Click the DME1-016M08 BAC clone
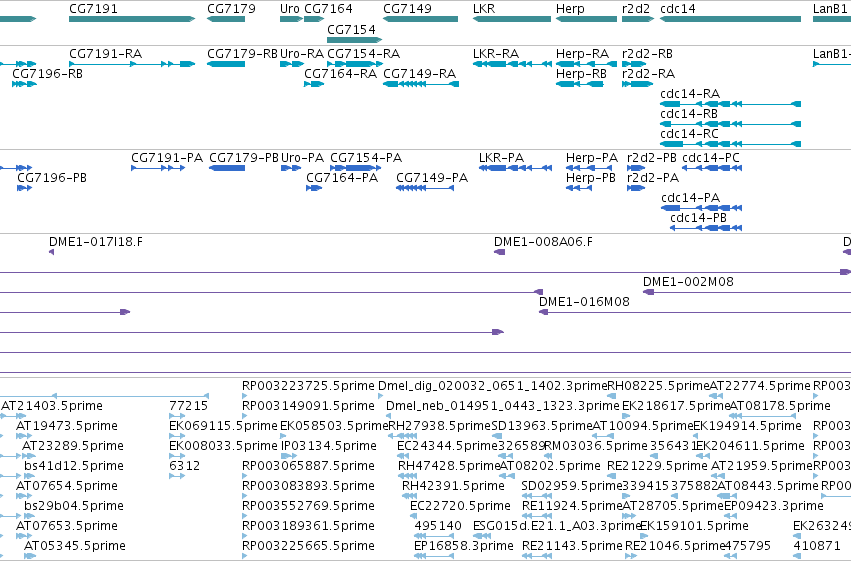The height and width of the screenshot is (561, 851). pos(695,313)
